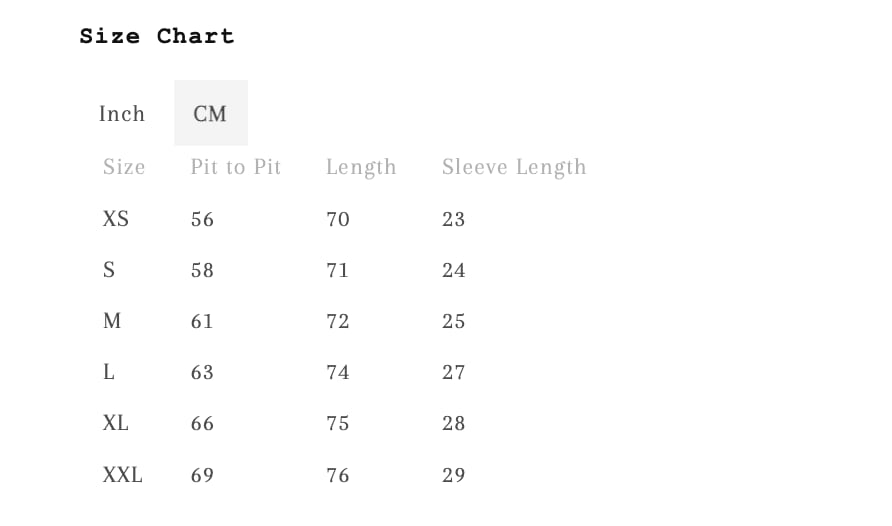Select the M size row label

coord(112,321)
